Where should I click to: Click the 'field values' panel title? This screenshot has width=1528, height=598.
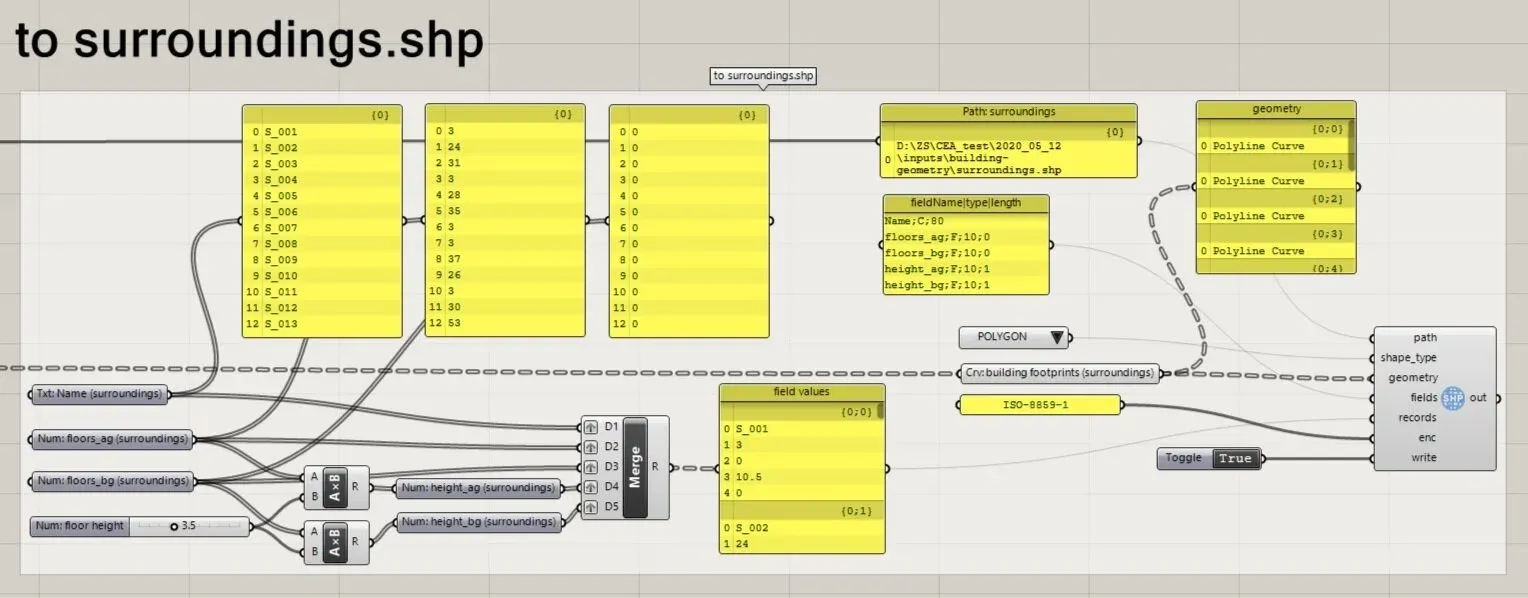coord(802,392)
